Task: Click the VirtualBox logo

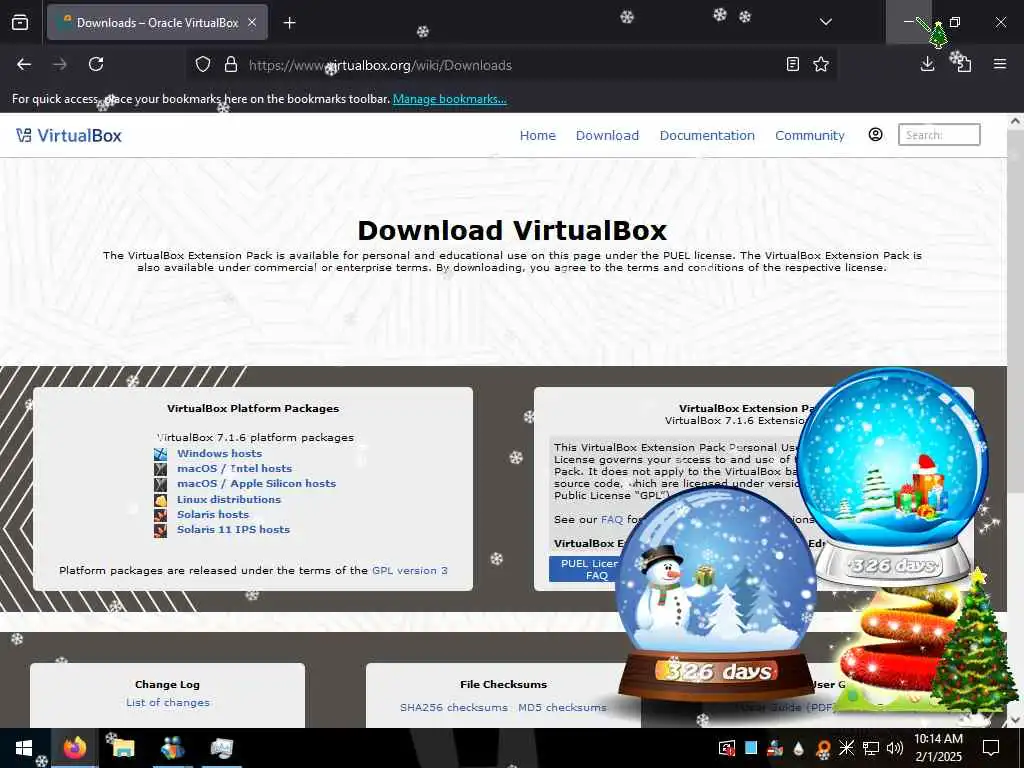Action: [69, 136]
